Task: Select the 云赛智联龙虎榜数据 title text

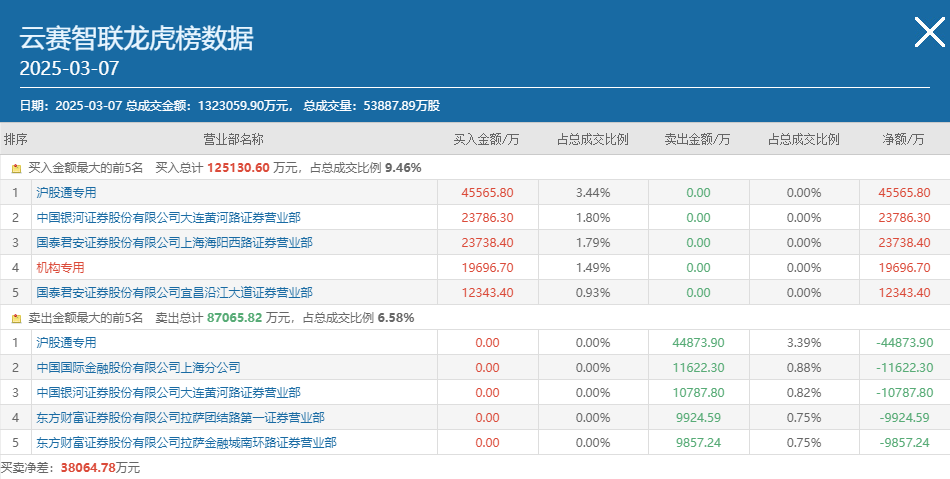Action: click(136, 39)
